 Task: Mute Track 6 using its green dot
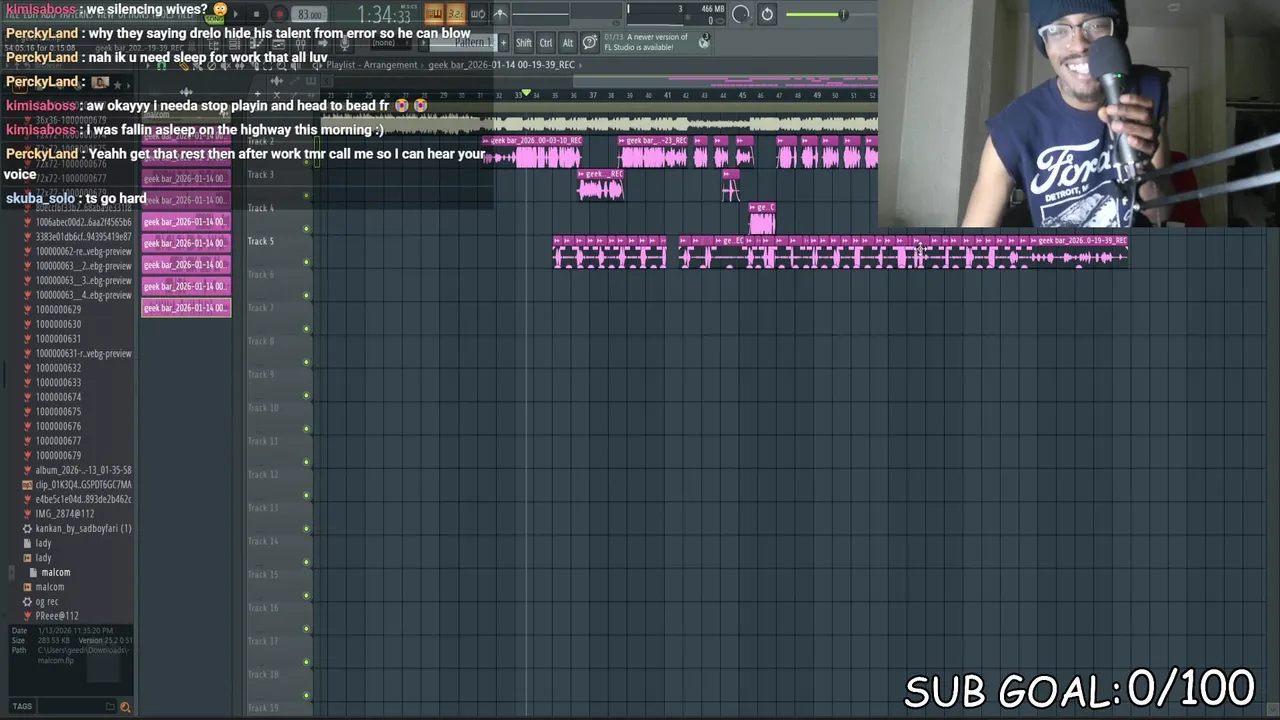click(306, 295)
